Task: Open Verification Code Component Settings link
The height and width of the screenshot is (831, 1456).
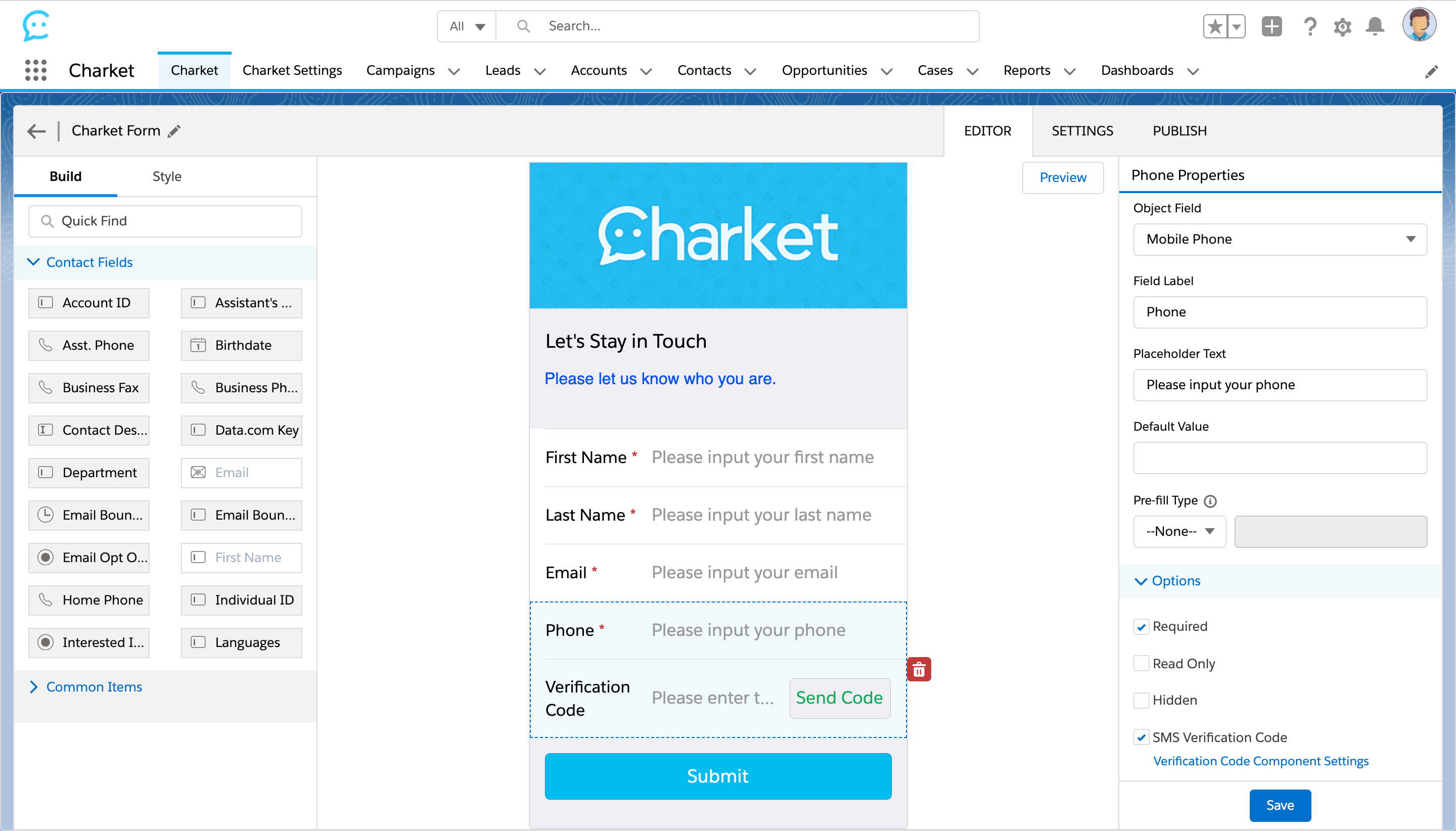Action: [1260, 761]
